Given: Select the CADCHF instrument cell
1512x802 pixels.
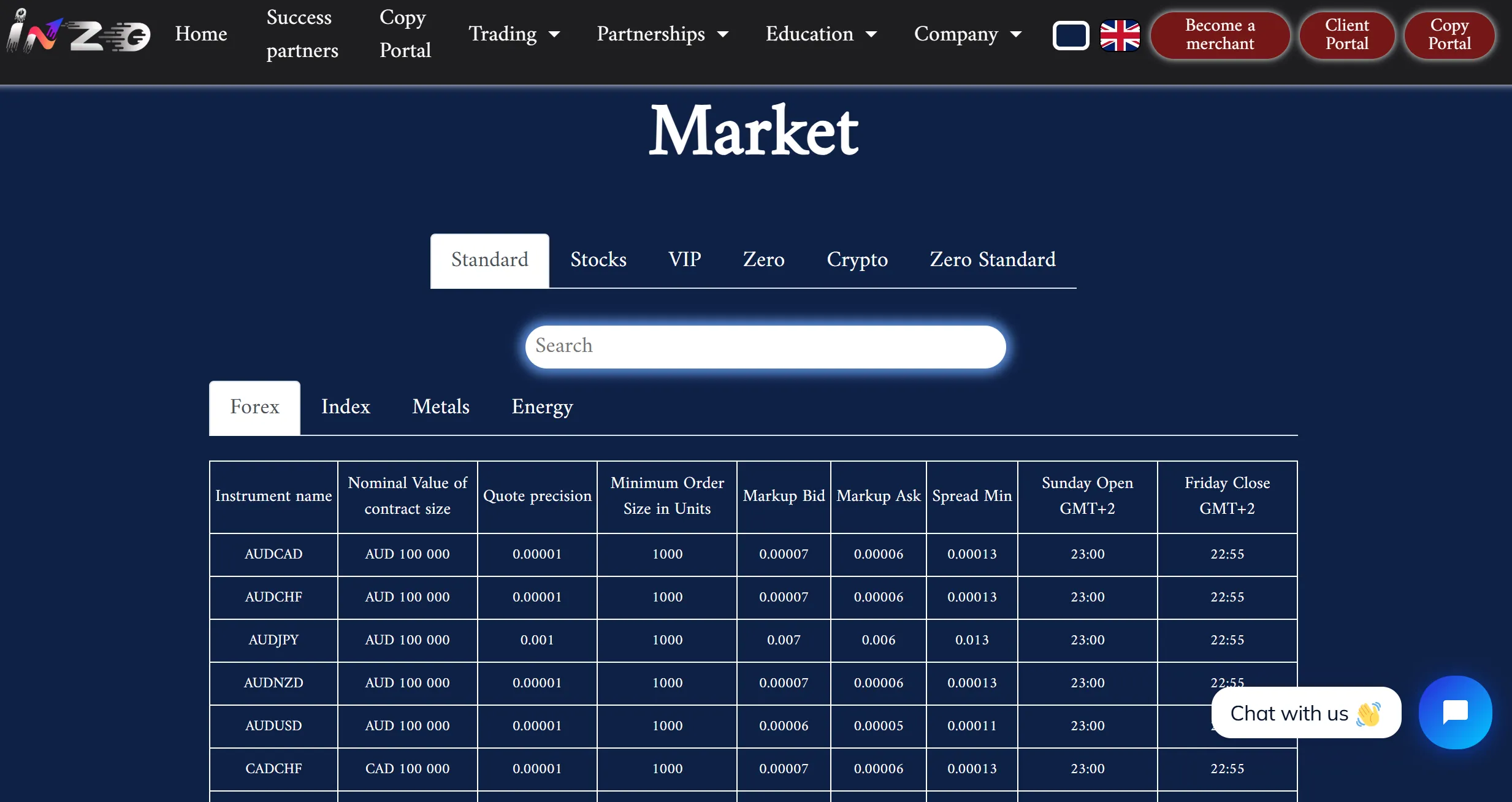Looking at the screenshot, I should pos(273,769).
